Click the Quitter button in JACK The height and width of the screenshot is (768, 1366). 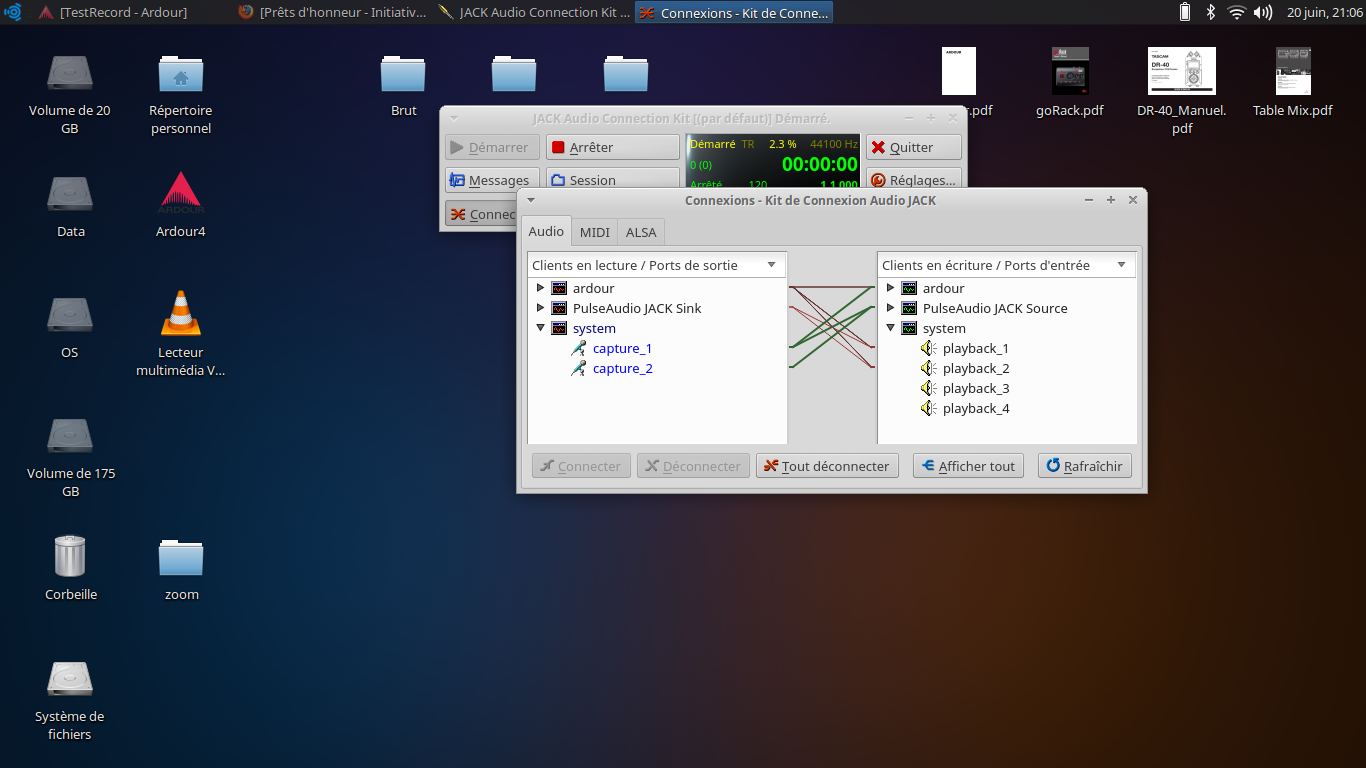pyautogui.click(x=914, y=147)
